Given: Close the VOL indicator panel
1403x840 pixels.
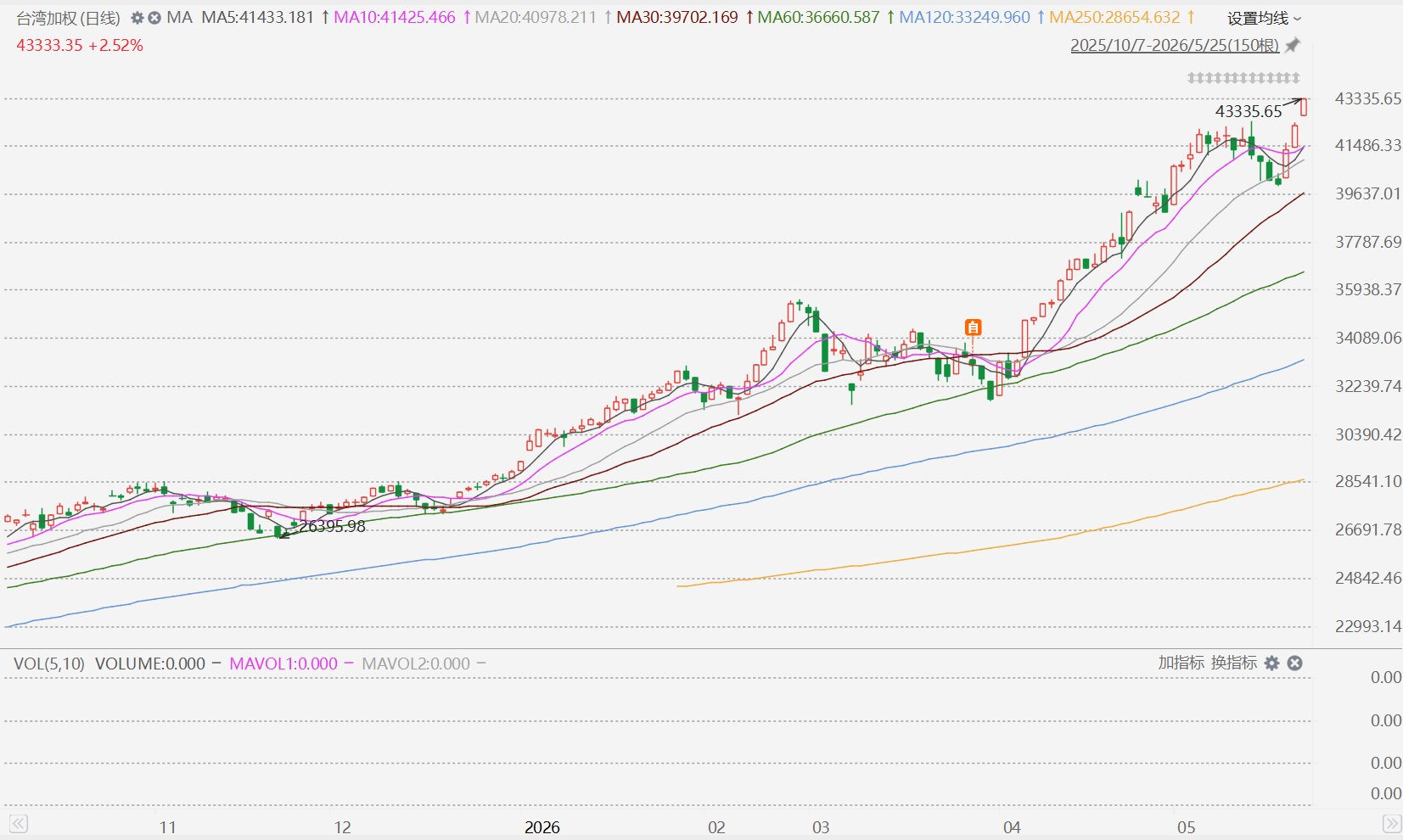Looking at the screenshot, I should coord(1294,664).
